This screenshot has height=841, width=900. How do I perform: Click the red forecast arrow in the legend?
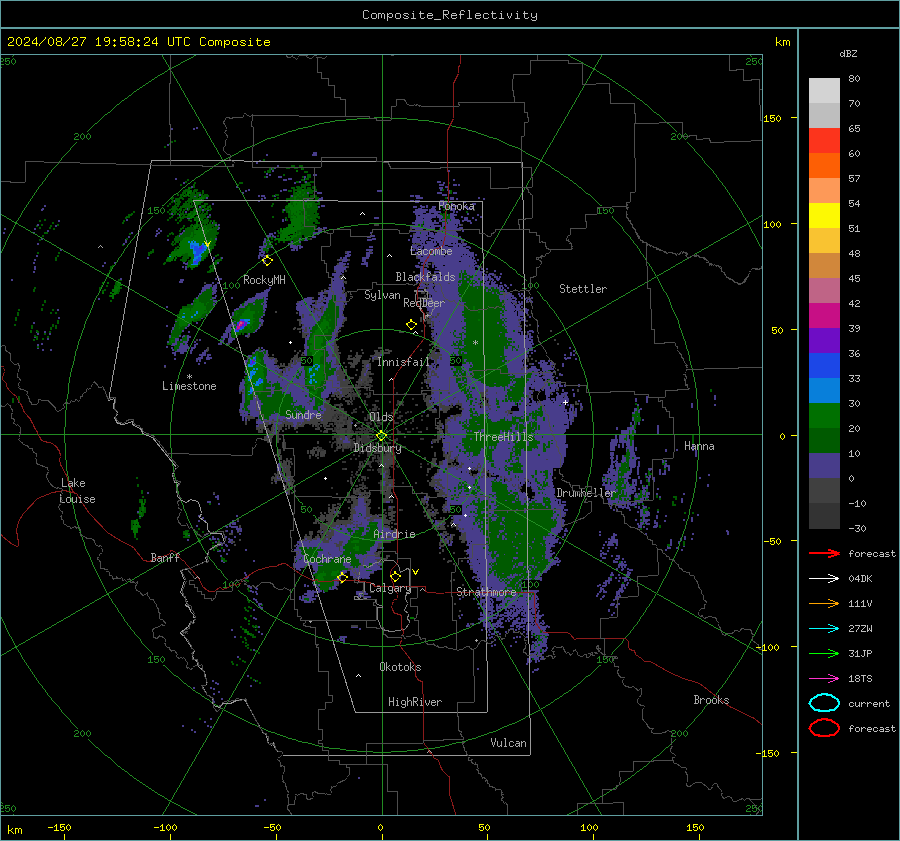click(824, 553)
